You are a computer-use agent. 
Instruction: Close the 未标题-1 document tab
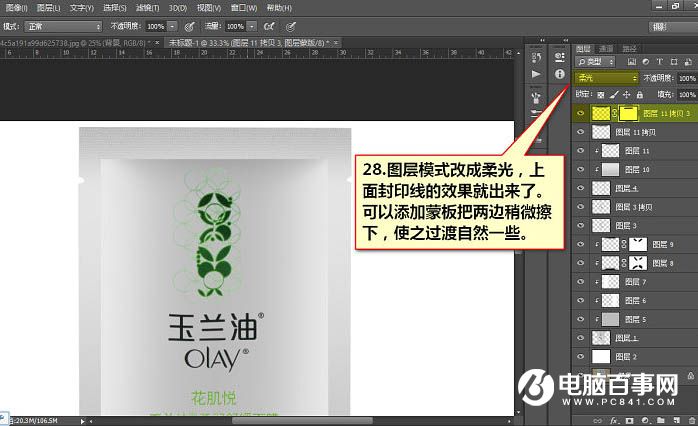click(x=336, y=43)
